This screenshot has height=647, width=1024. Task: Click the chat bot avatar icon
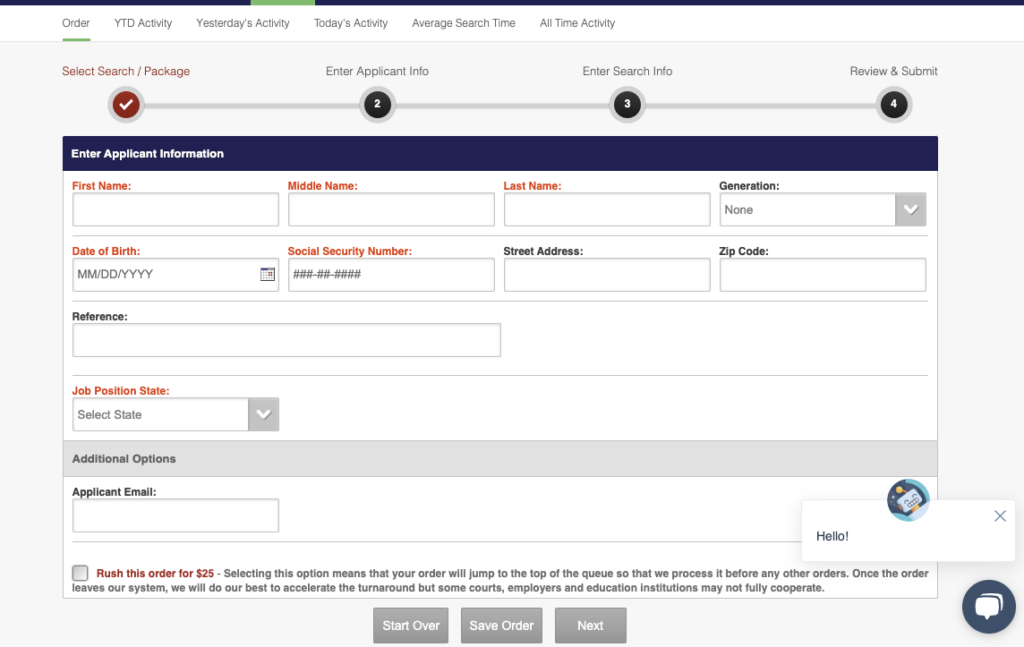click(x=908, y=500)
